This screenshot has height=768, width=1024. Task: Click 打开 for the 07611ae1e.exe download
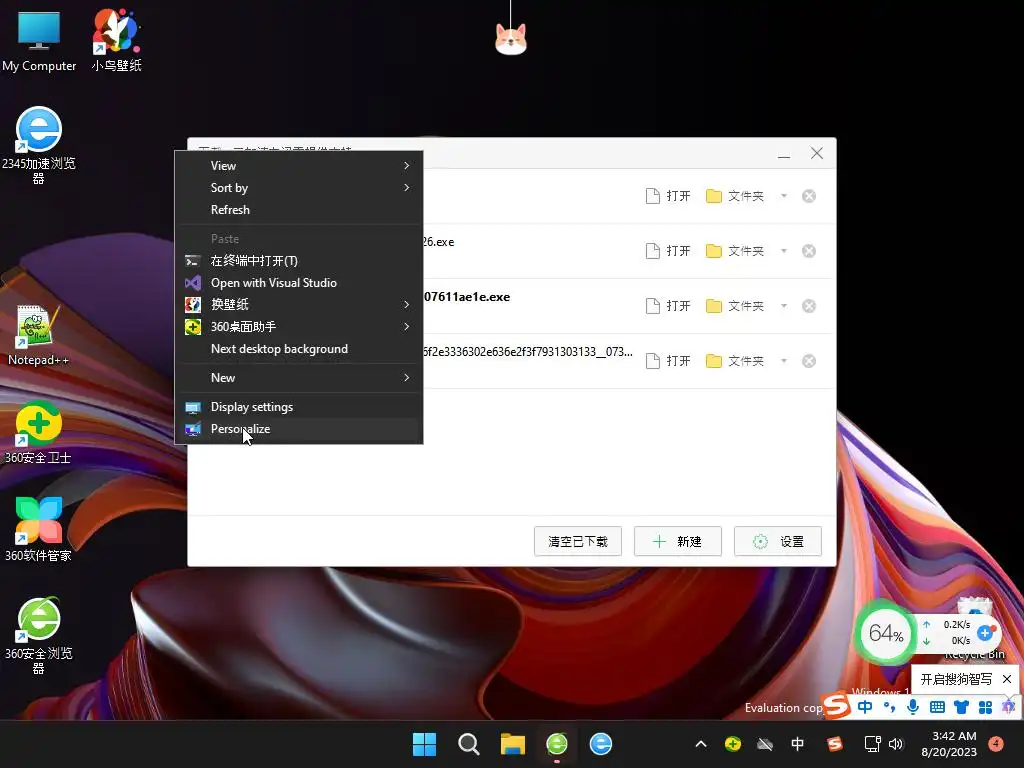[x=668, y=306]
